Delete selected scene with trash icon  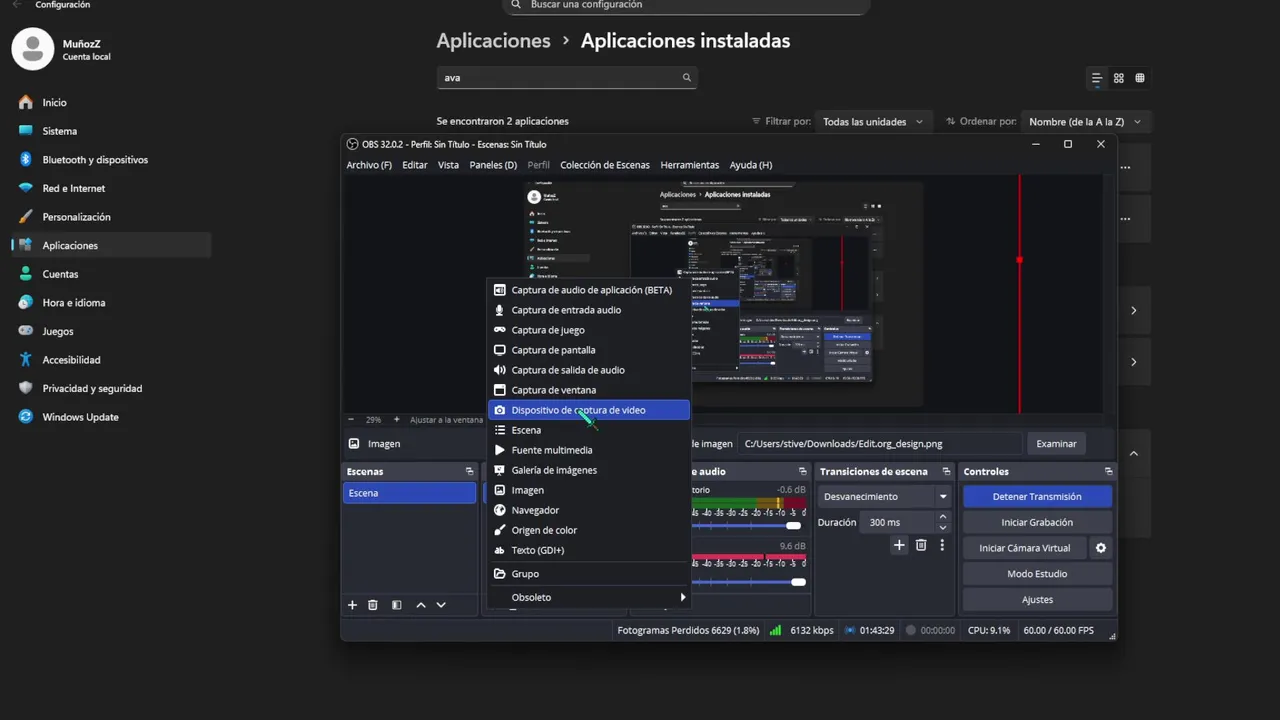coord(373,605)
